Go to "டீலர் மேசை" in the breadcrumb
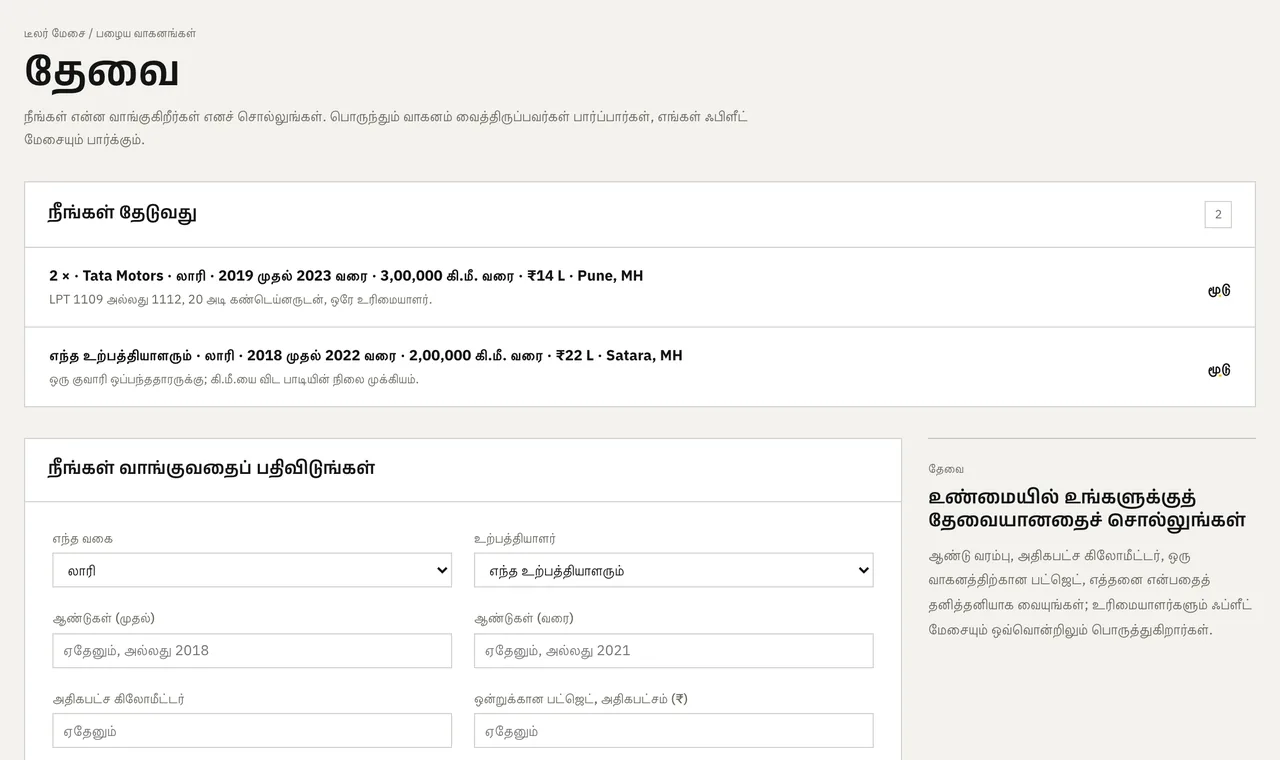Image resolution: width=1280 pixels, height=760 pixels. (x=54, y=33)
